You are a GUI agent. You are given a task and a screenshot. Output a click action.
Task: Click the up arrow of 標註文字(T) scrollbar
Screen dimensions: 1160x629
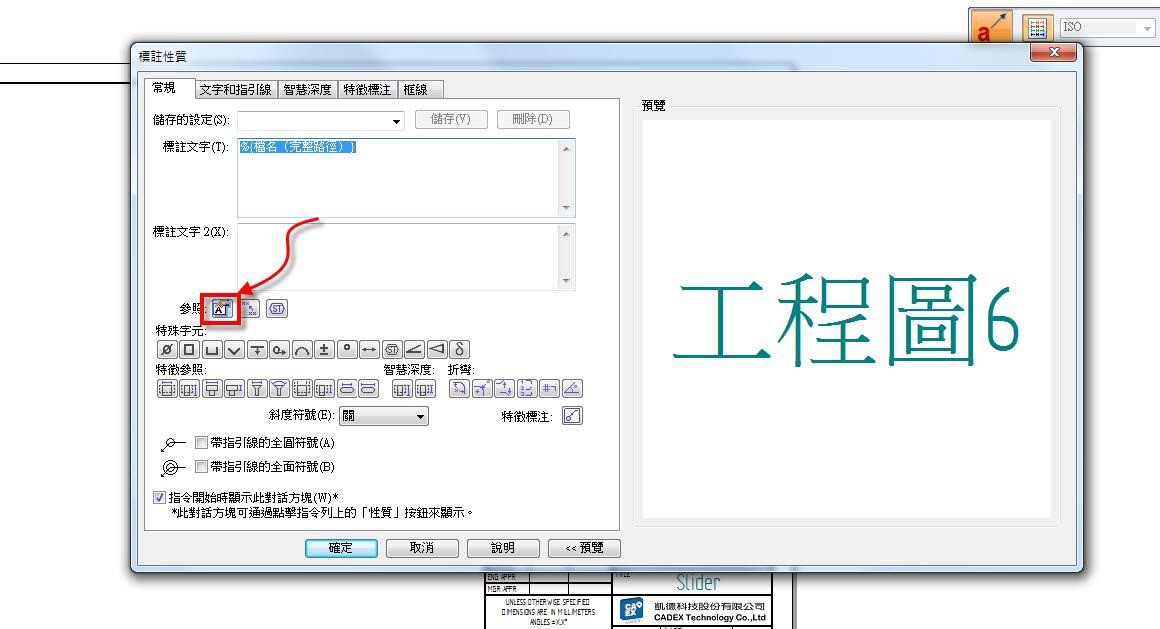567,149
